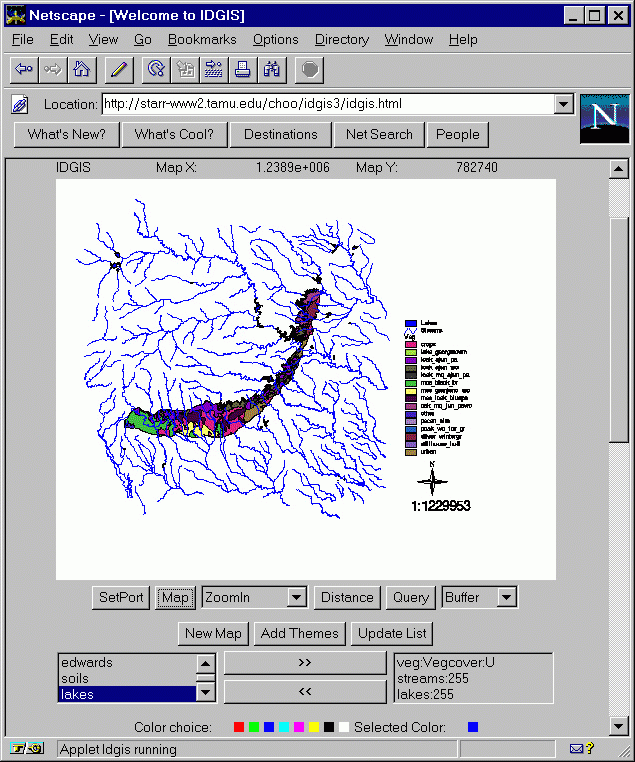Viewport: 635px width, 762px height.
Task: Select lakes in the theme list
Action: coord(127,694)
